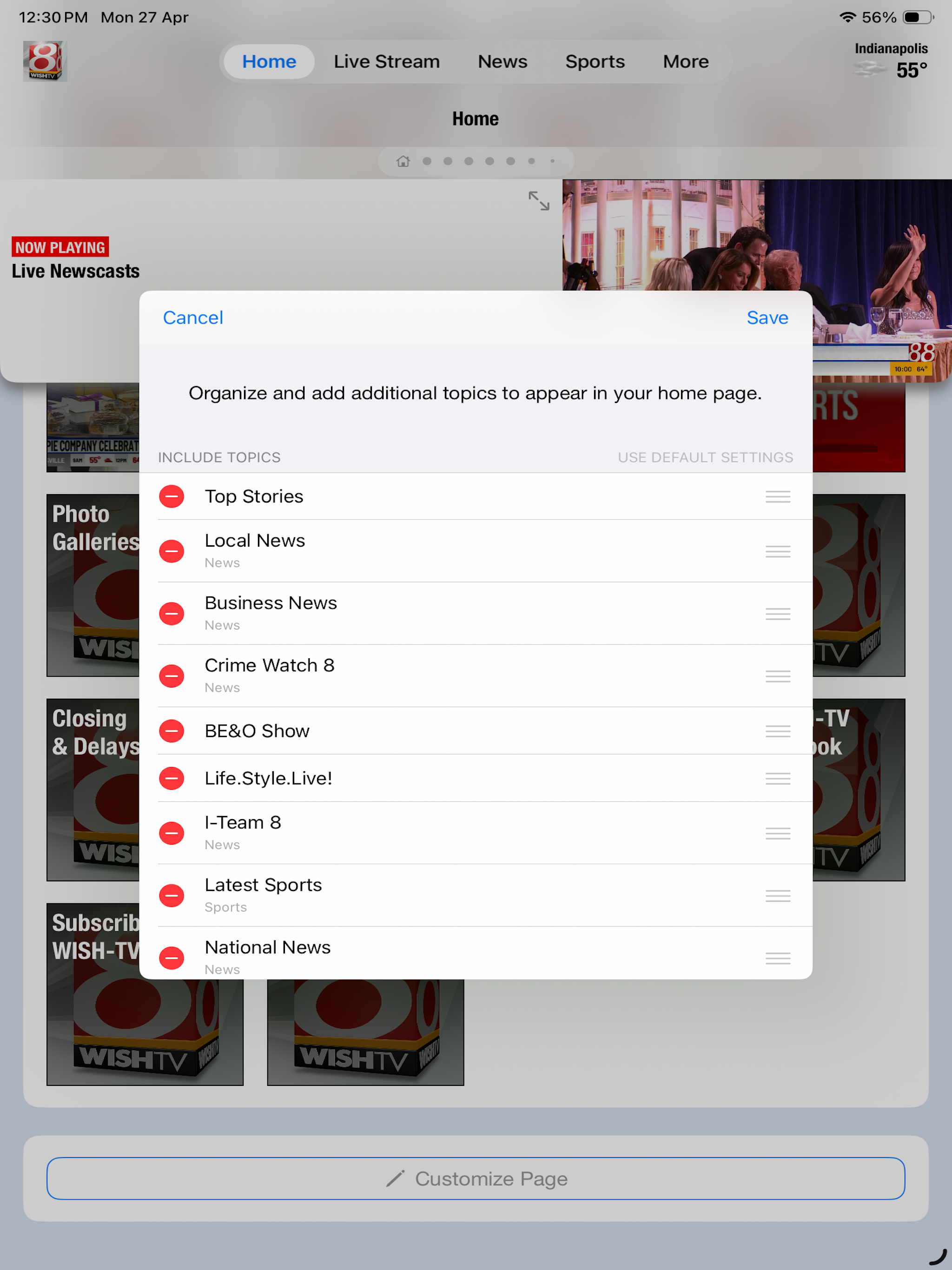
Task: Expand the live video with the arrows icon
Action: click(539, 201)
